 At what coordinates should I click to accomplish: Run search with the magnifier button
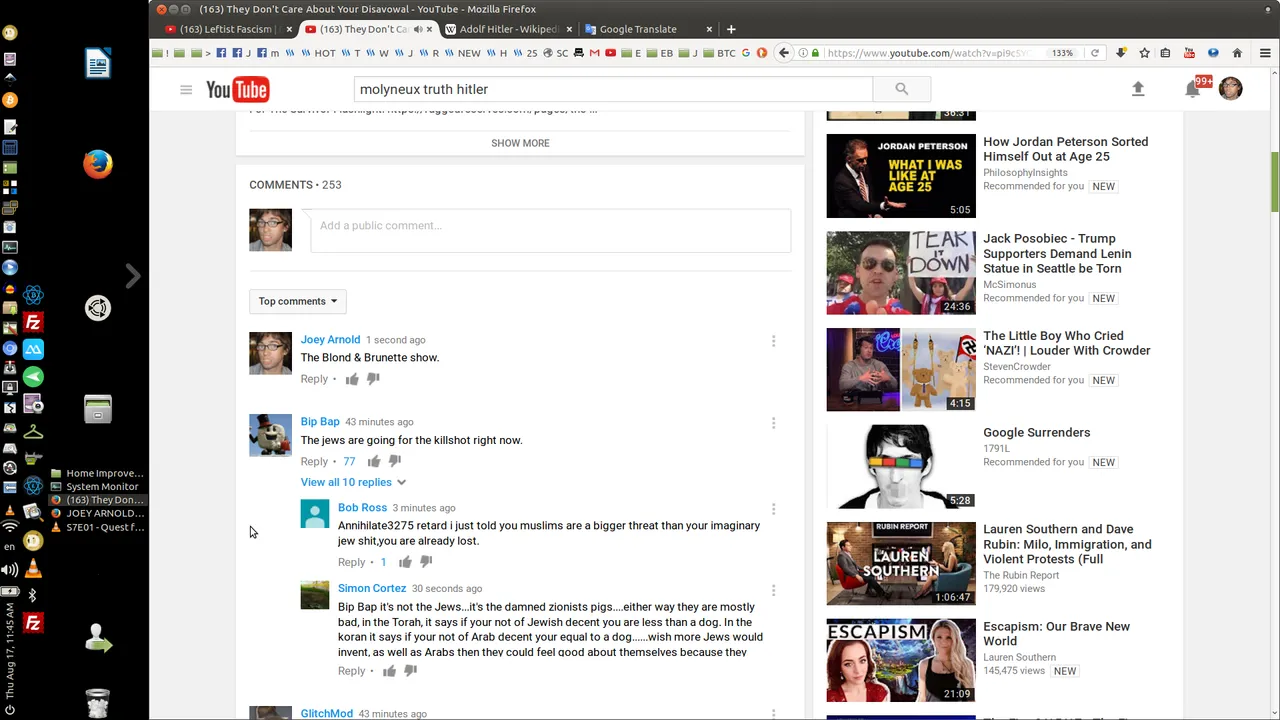coord(901,89)
